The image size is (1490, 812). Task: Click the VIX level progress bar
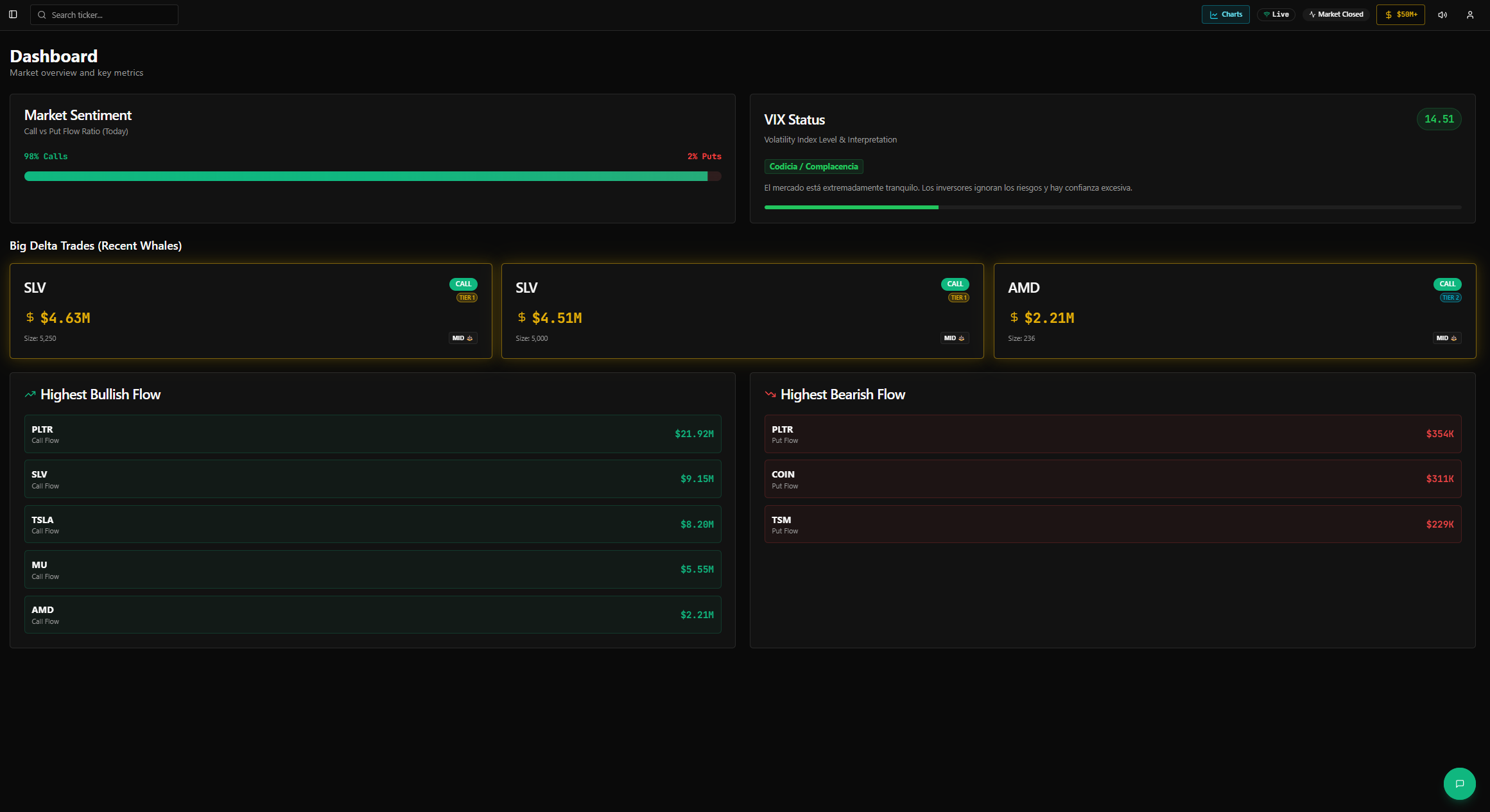(1112, 207)
